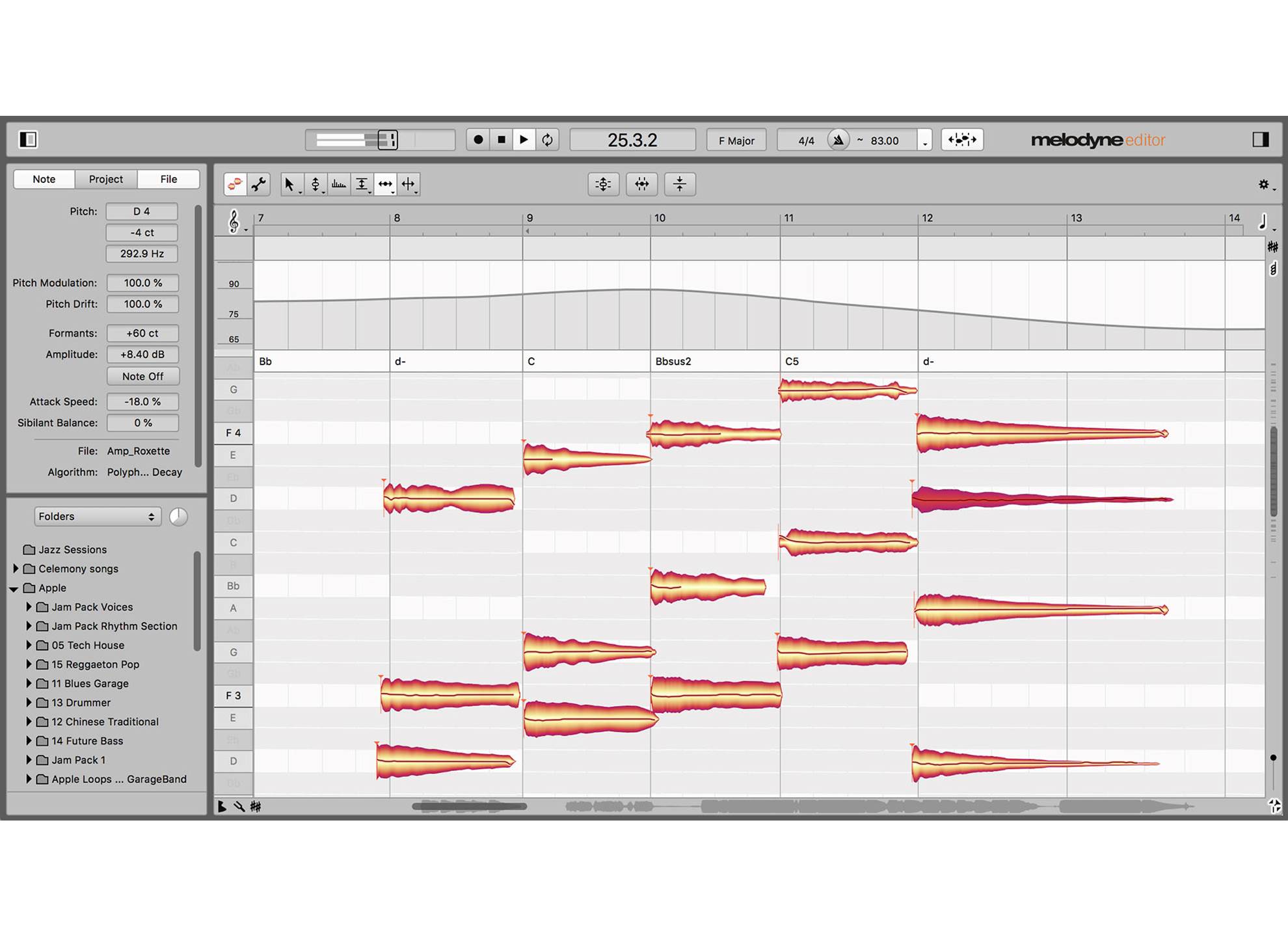Screen dimensions: 1288x937
Task: Open the Correct Pitch macro
Action: [604, 184]
